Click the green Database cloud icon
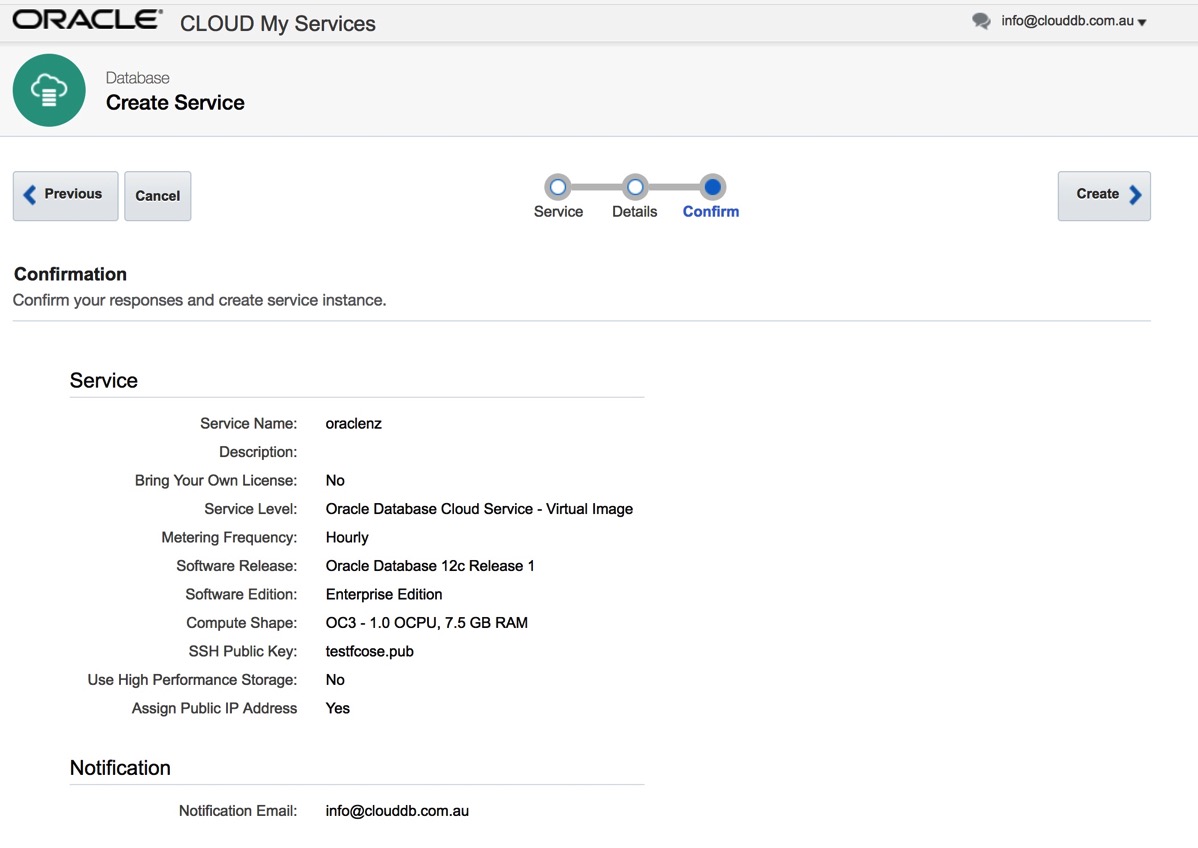Viewport: 1198px width, 848px height. pyautogui.click(x=49, y=90)
